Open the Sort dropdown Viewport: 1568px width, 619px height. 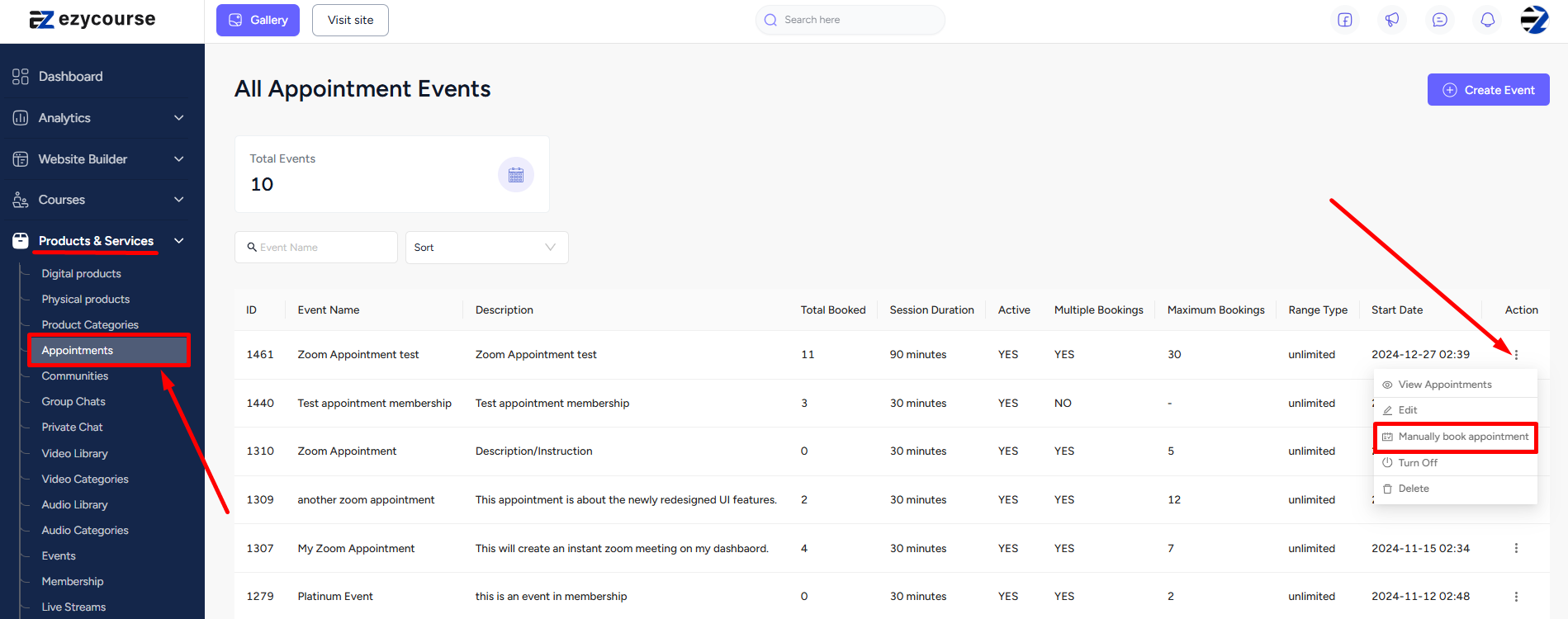pyautogui.click(x=487, y=248)
